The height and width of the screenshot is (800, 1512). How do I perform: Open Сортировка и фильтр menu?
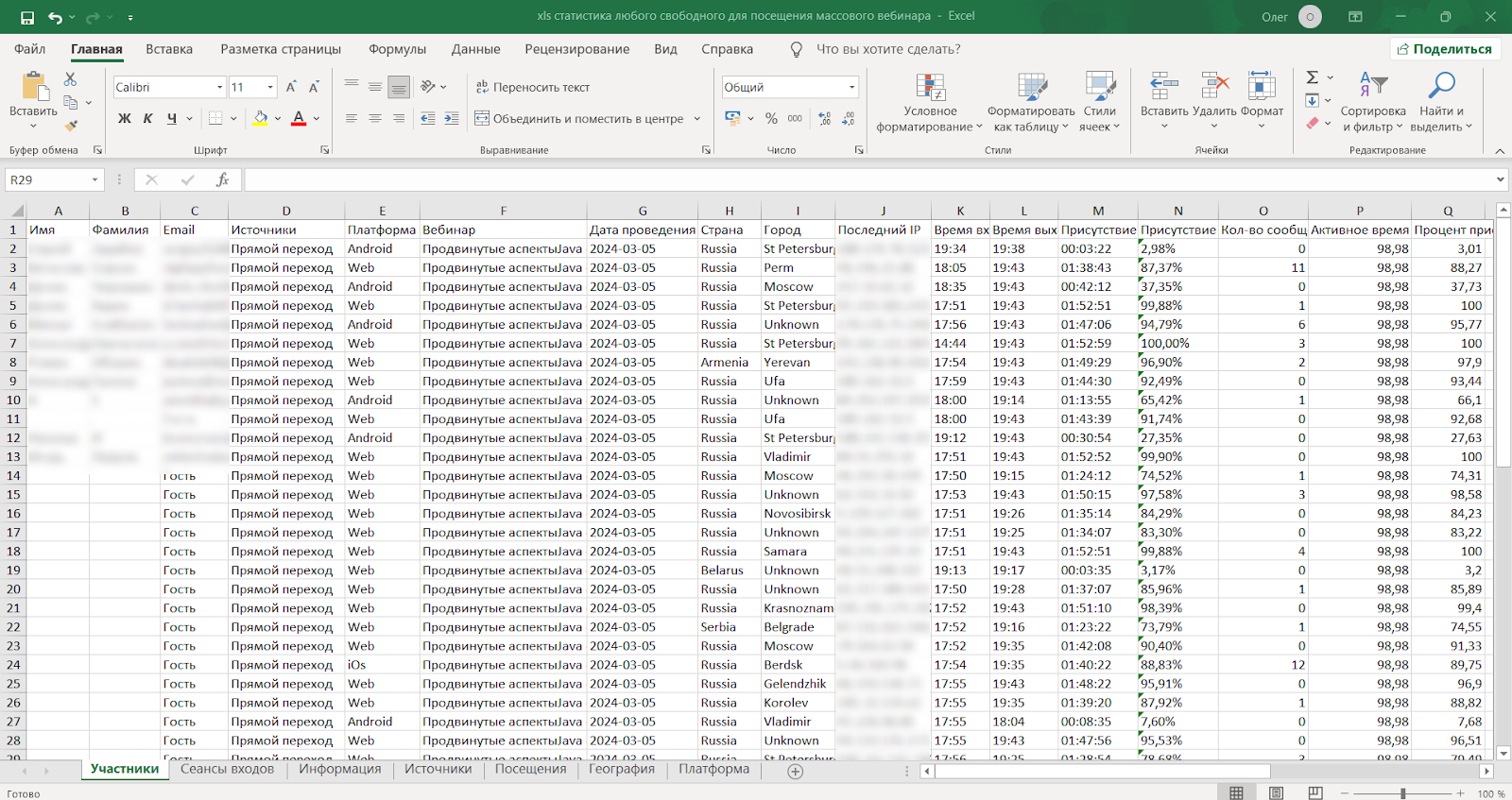(x=1373, y=102)
